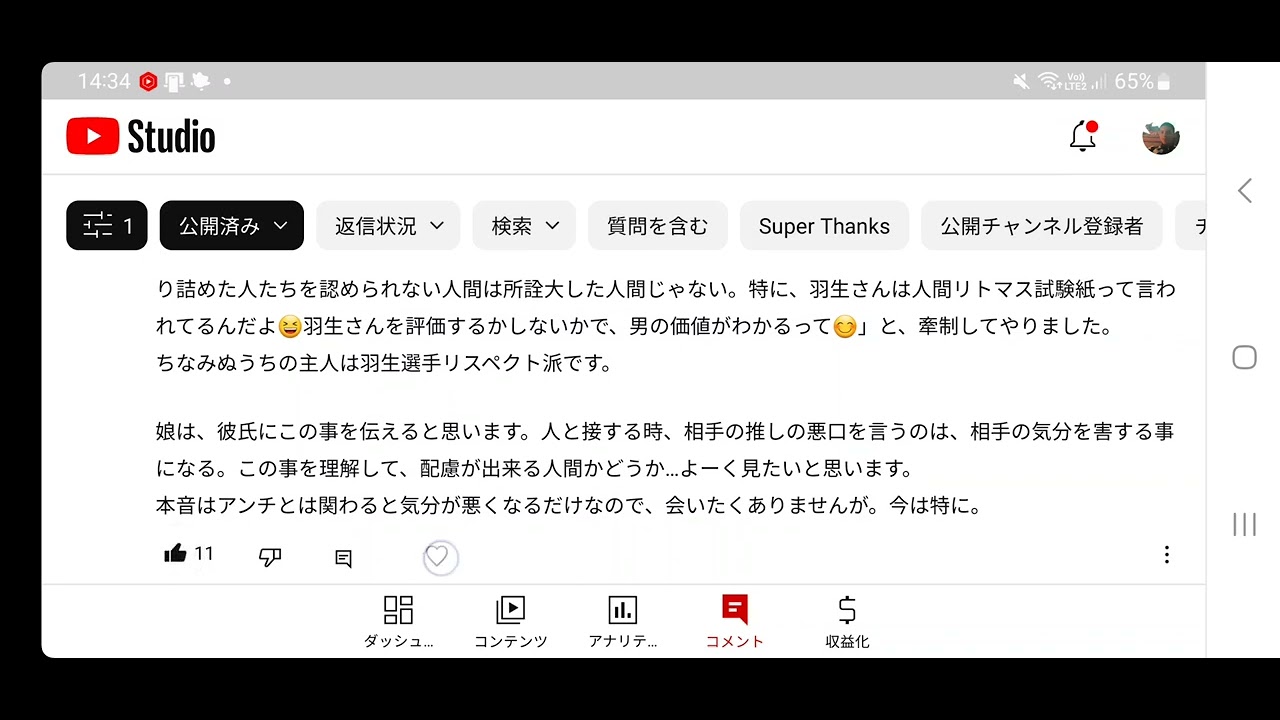This screenshot has width=1280, height=720.
Task: Expand the 公開済み dropdown
Action: click(232, 226)
